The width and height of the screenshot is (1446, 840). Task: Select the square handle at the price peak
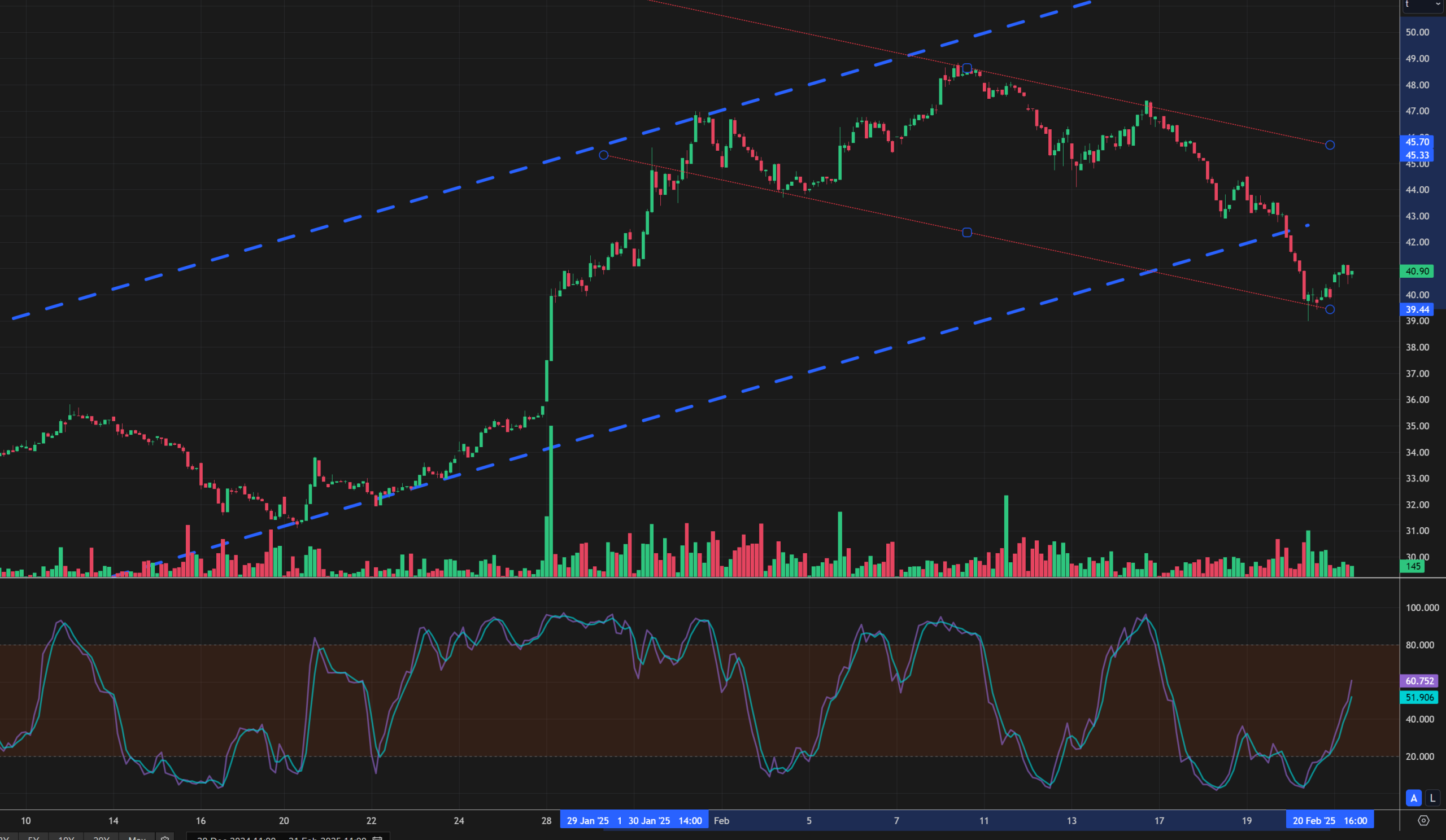[967, 69]
